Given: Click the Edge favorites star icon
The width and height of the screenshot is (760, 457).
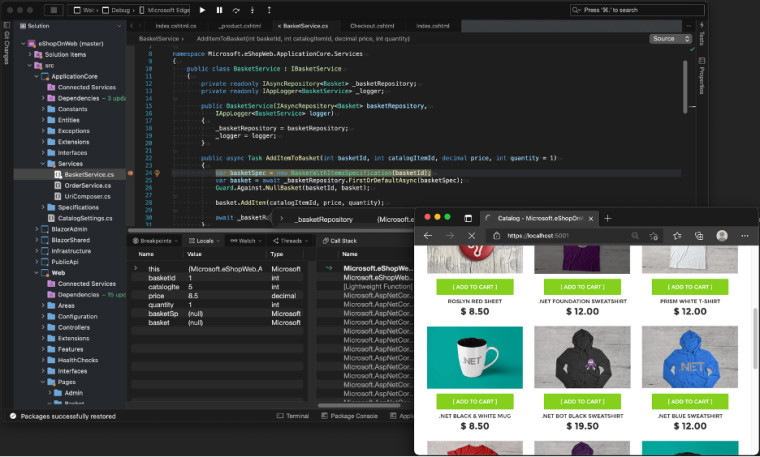Looking at the screenshot, I should (677, 236).
